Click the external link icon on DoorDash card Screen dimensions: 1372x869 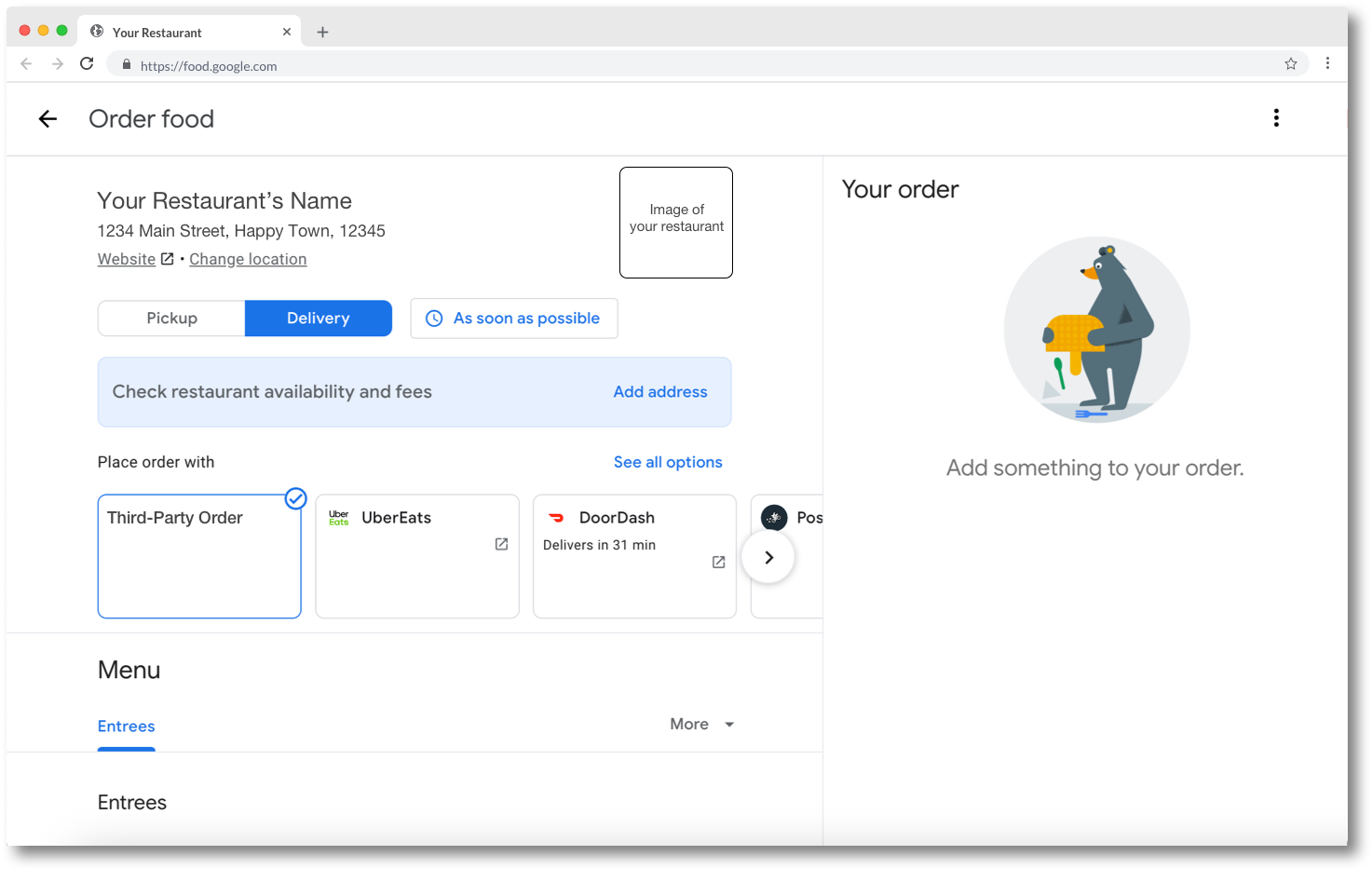coord(718,562)
